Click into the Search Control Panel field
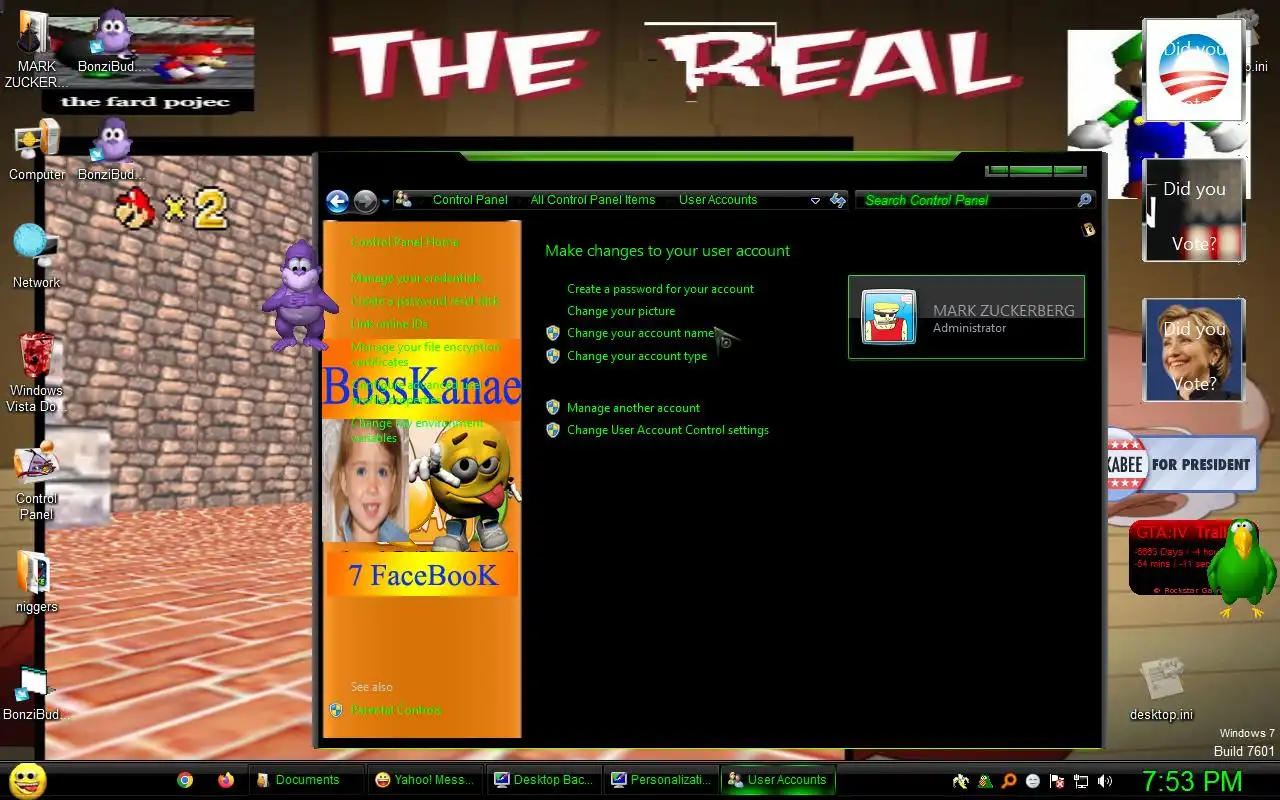The width and height of the screenshot is (1280, 800). 965,200
